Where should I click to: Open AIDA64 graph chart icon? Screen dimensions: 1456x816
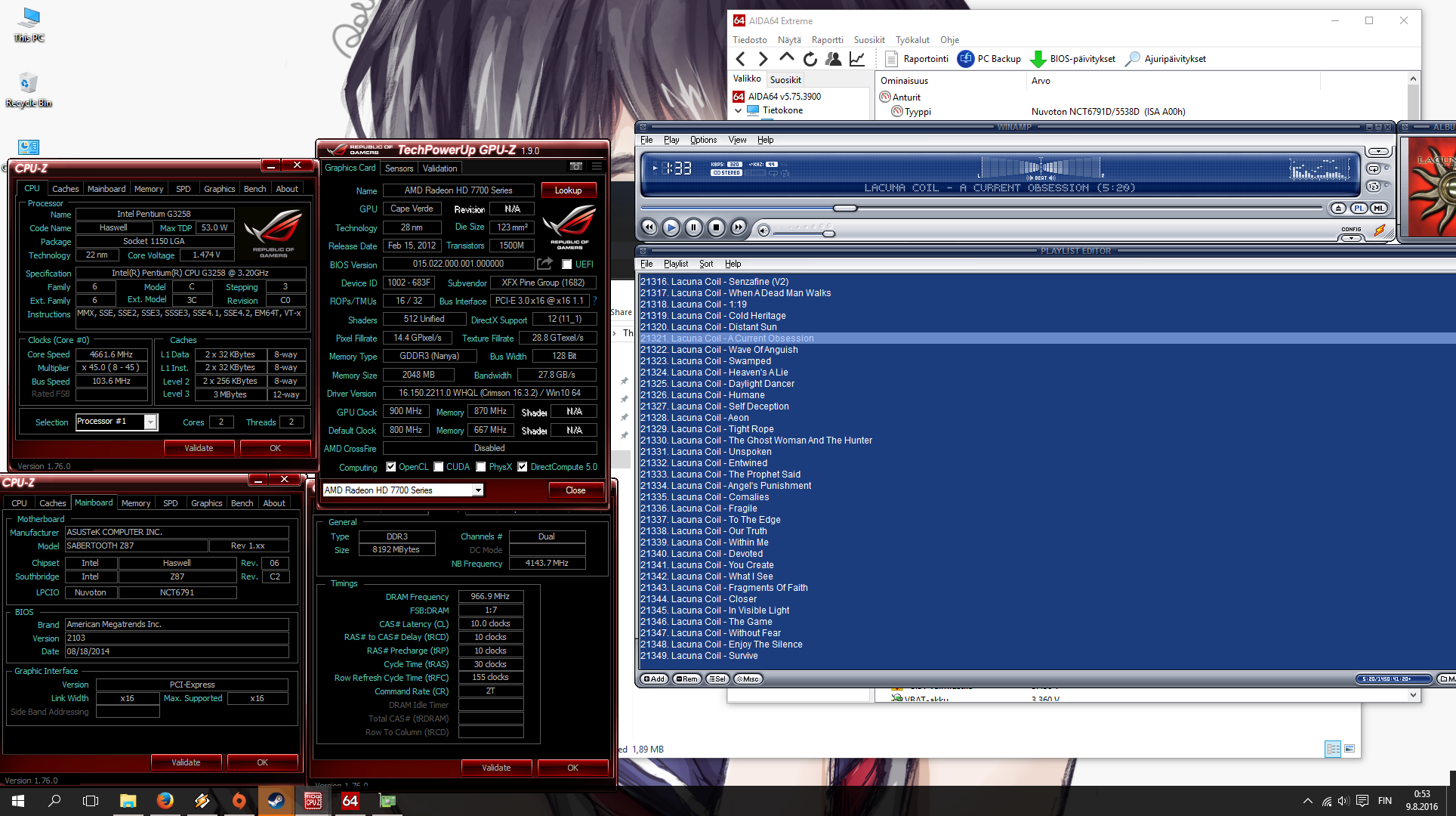856,59
